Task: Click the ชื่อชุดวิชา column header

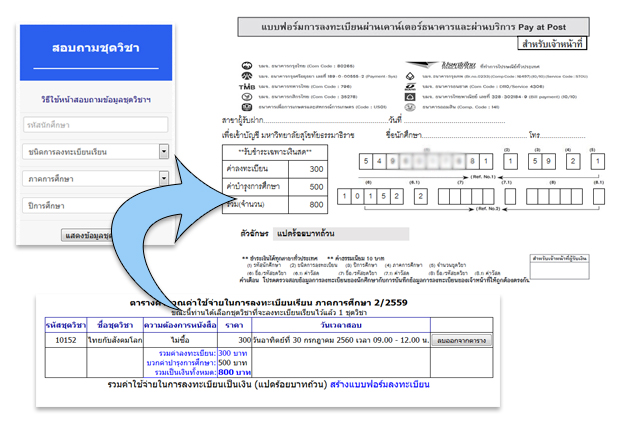Action: pyautogui.click(x=115, y=325)
